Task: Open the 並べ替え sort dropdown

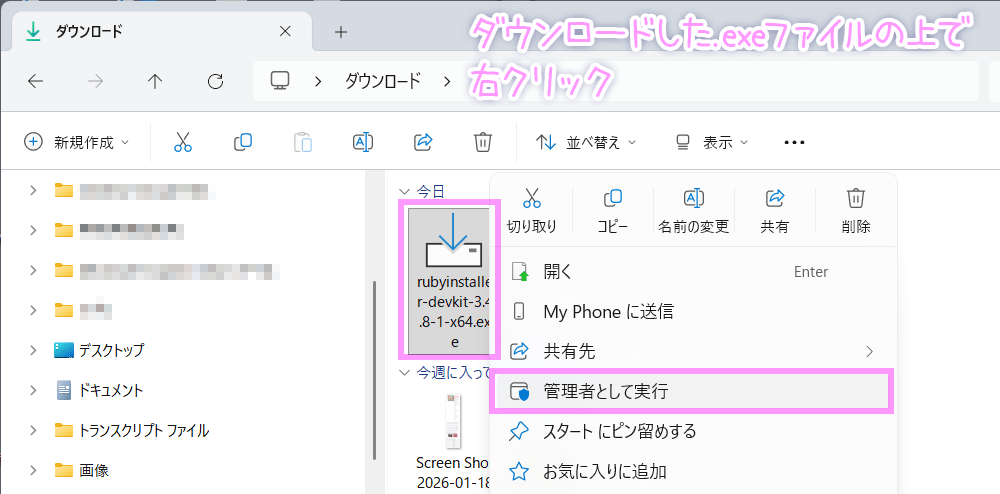Action: pos(587,142)
